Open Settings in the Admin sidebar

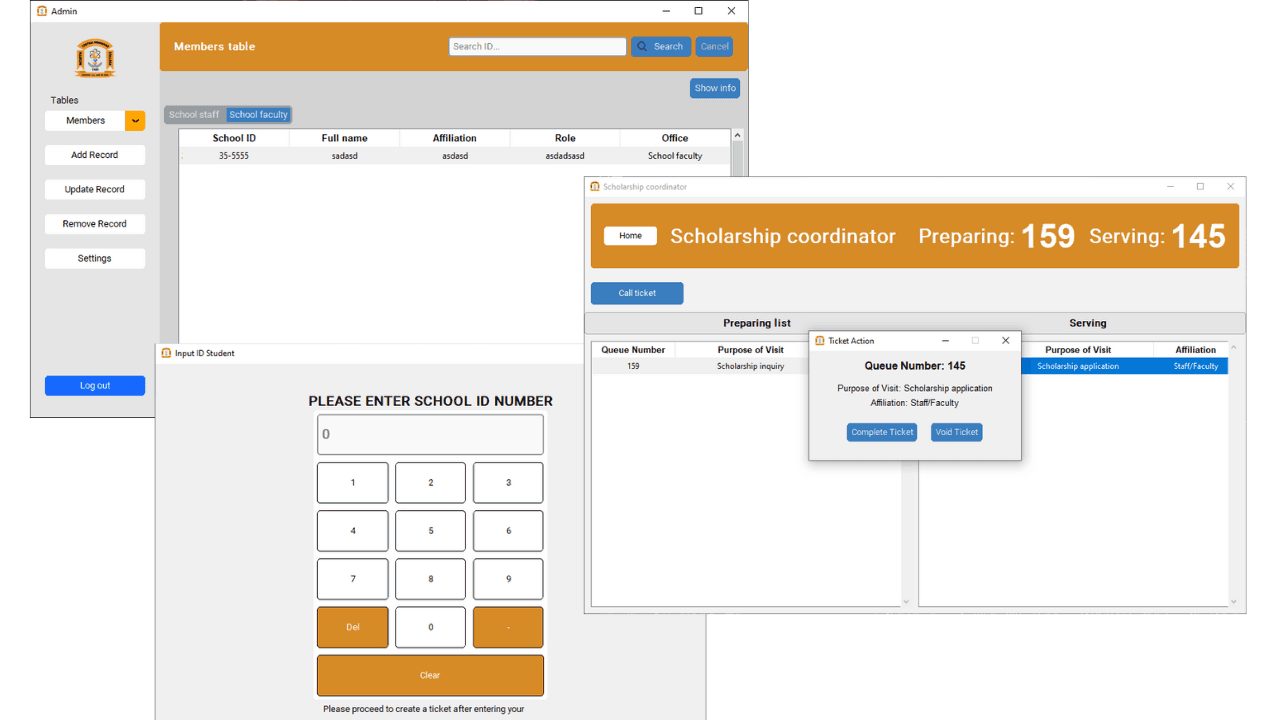(94, 258)
